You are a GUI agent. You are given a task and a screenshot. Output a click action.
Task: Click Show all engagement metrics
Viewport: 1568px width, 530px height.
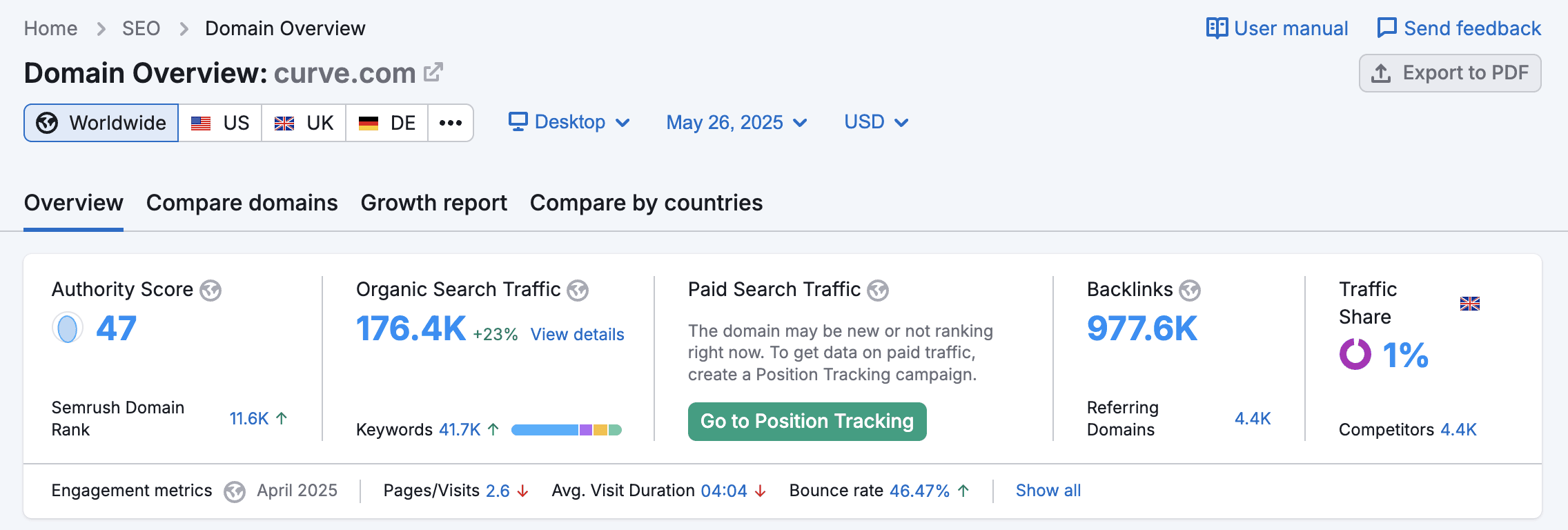(x=1048, y=491)
